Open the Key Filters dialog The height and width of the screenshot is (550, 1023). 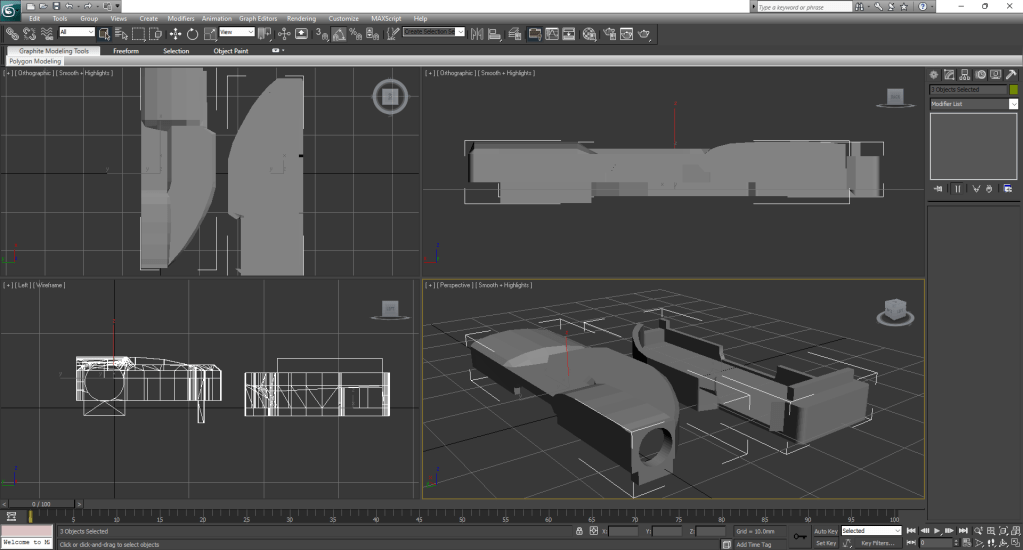point(877,543)
